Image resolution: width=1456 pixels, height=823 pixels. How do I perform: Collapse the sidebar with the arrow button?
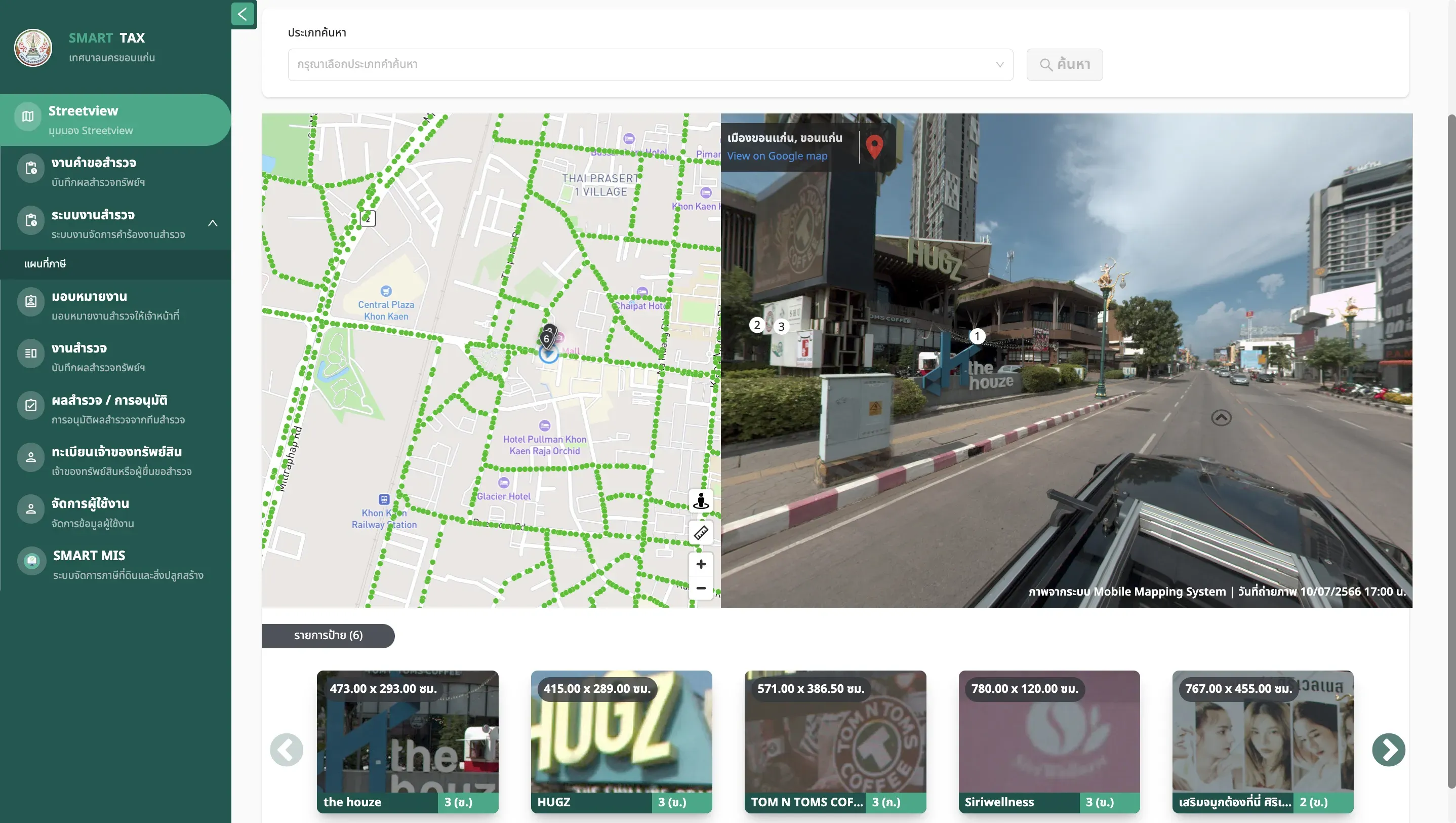click(242, 14)
